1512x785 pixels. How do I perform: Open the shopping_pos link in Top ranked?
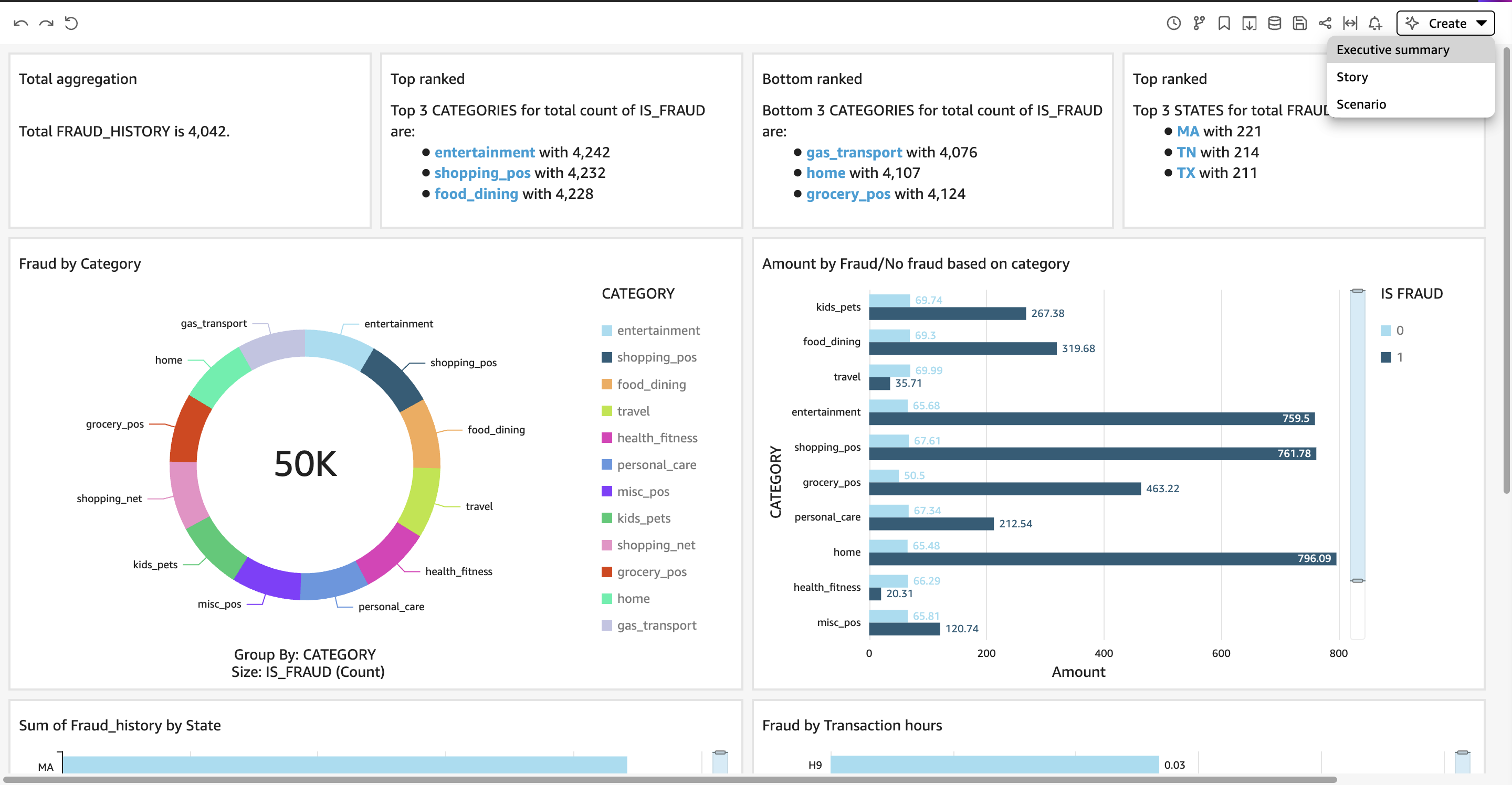[482, 173]
